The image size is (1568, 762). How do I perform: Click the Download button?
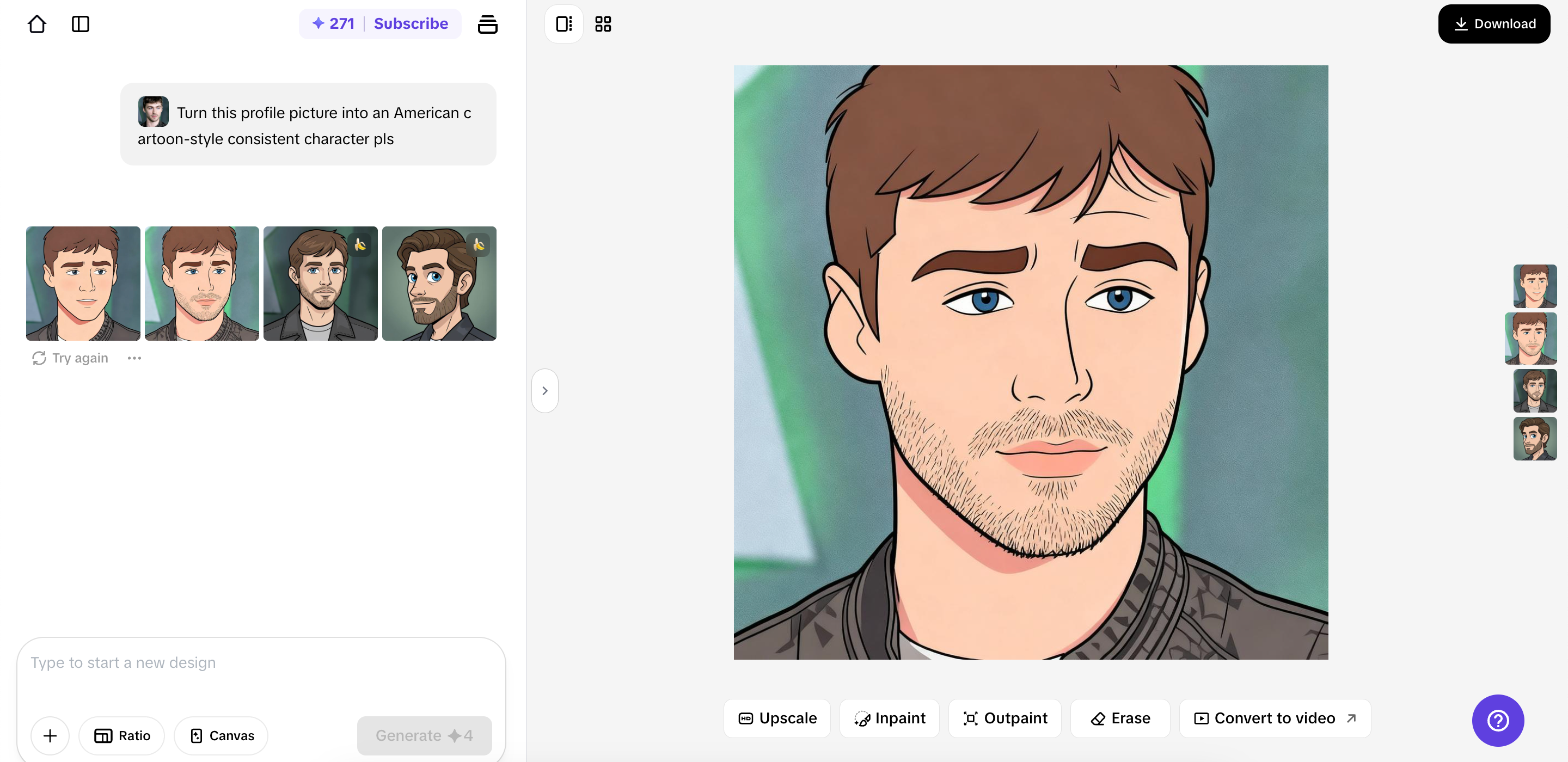pyautogui.click(x=1494, y=24)
